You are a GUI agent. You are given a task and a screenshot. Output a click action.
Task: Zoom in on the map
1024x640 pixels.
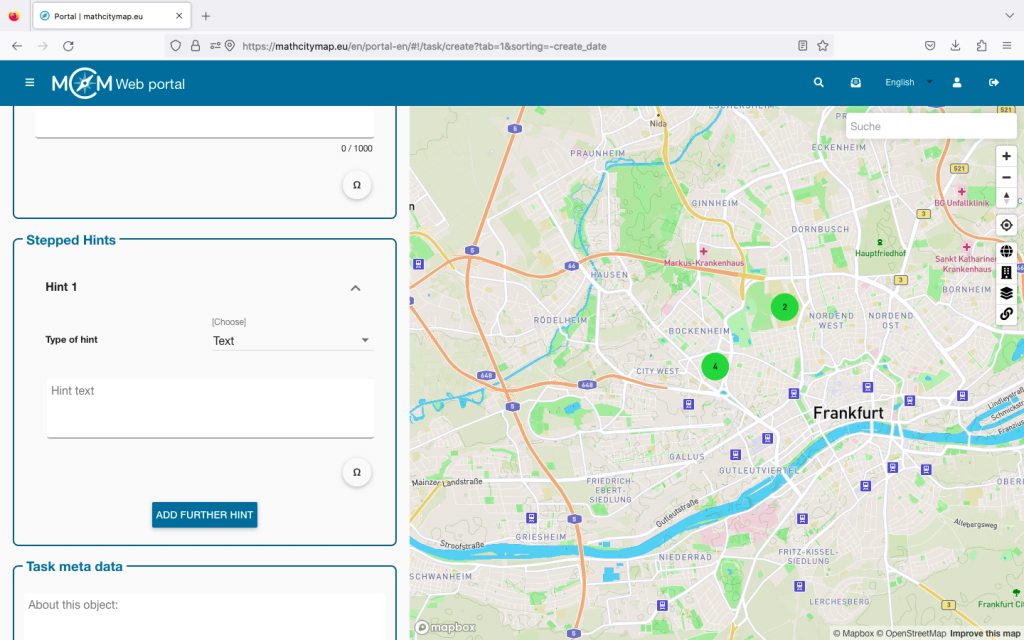pyautogui.click(x=1006, y=156)
